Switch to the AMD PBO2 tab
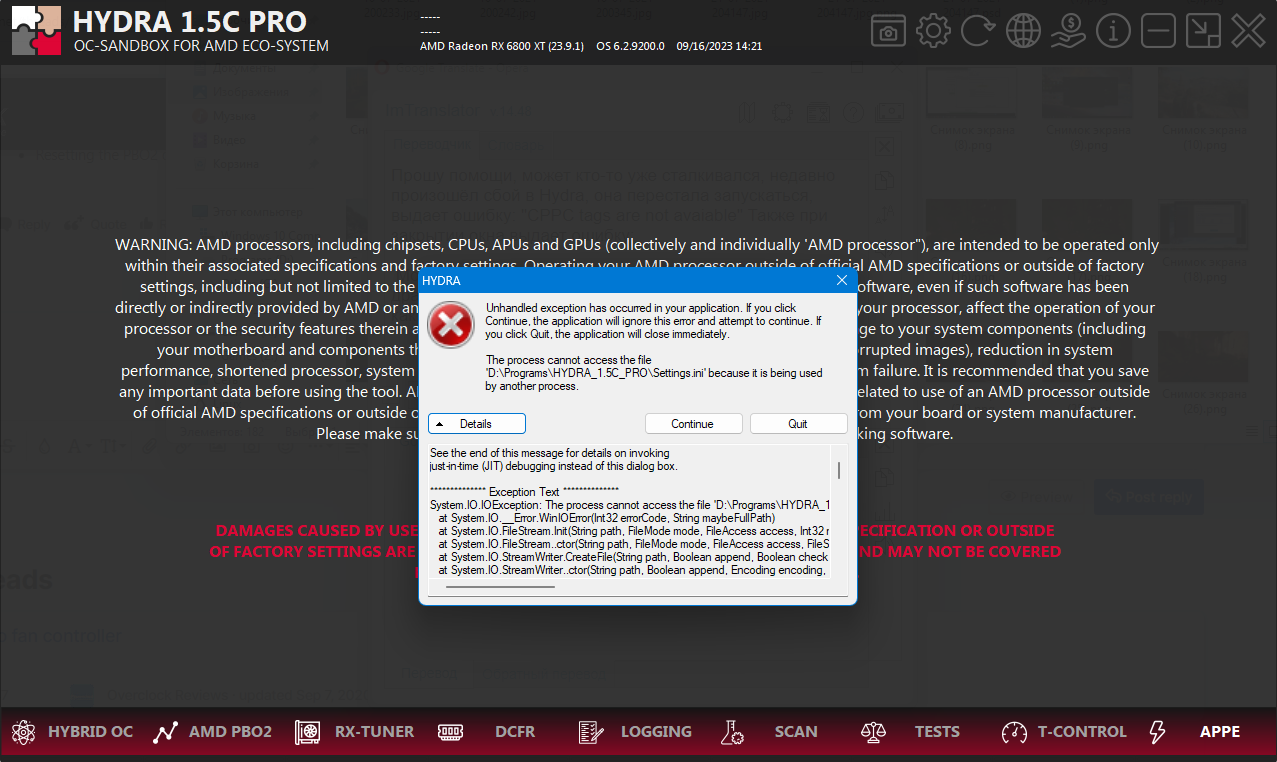 tap(230, 732)
